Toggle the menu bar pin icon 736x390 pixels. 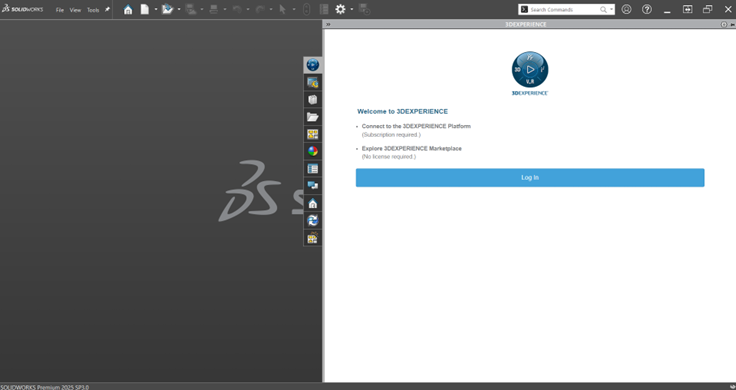click(107, 9)
